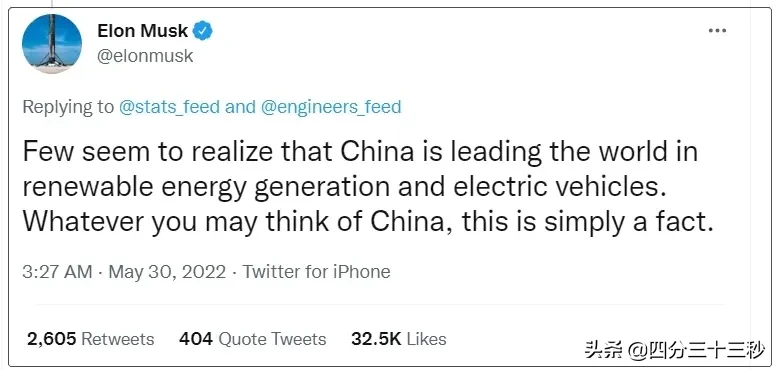The width and height of the screenshot is (776, 370).
Task: Click the May 30, 2022 date
Action: coord(167,272)
